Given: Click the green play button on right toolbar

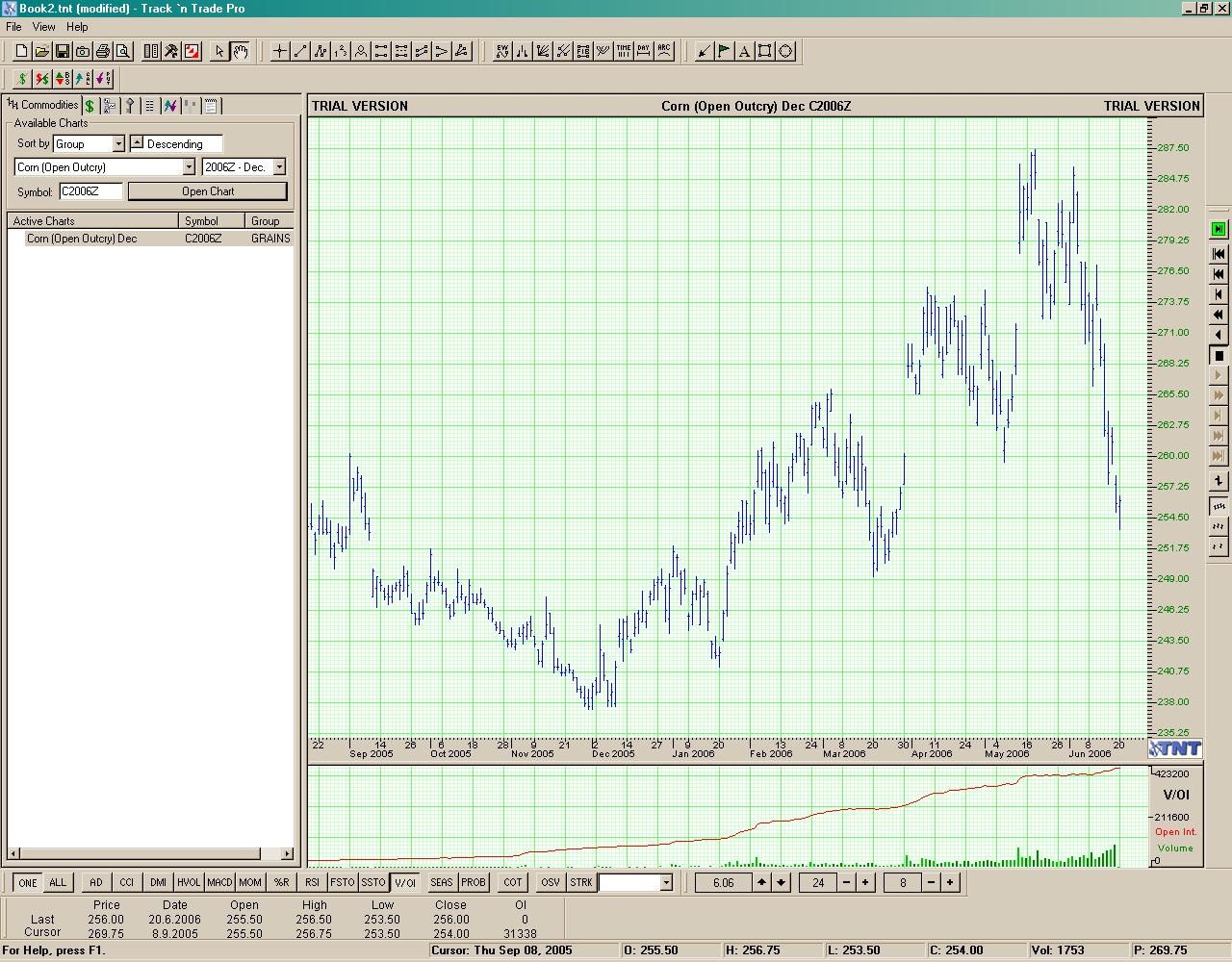Looking at the screenshot, I should tap(1219, 229).
